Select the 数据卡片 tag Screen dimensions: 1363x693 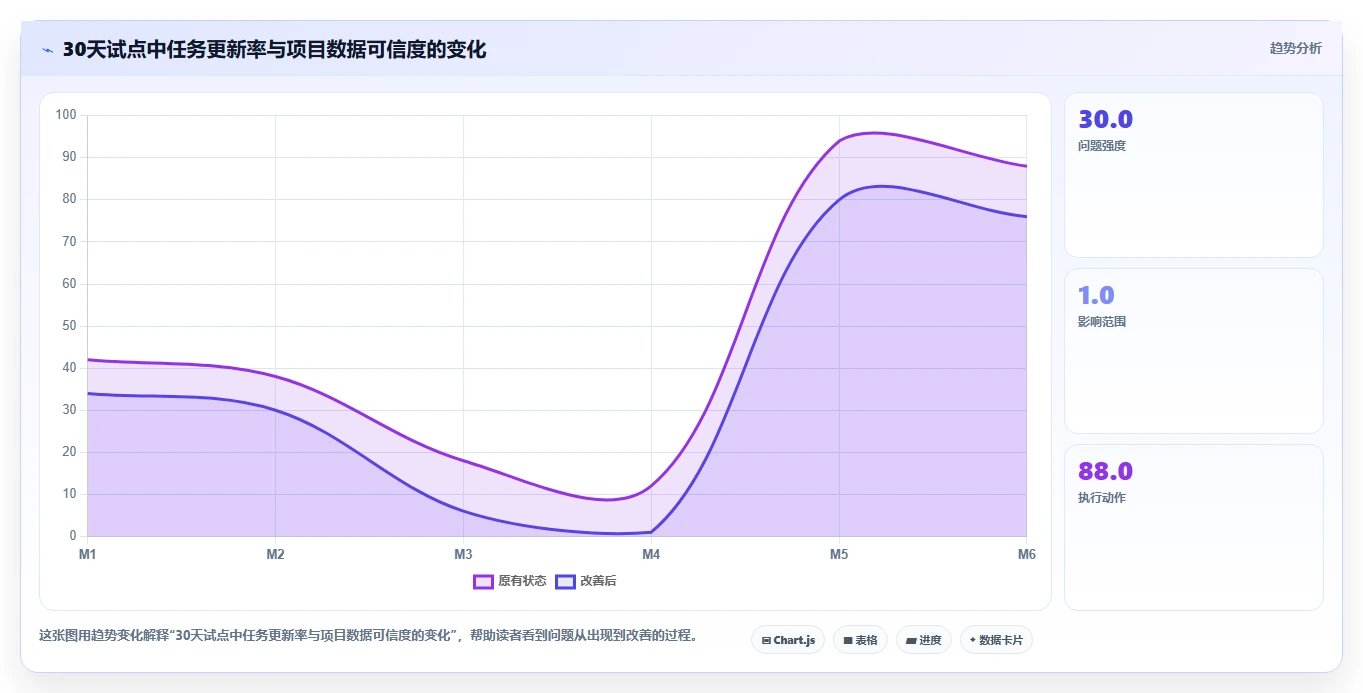[996, 640]
